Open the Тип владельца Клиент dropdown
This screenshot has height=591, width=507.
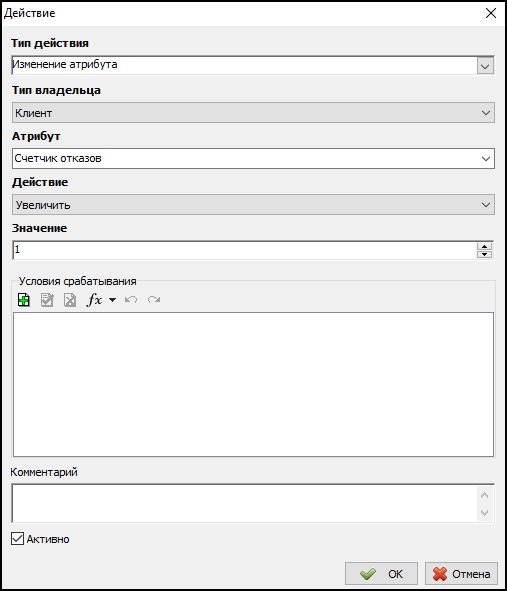click(253, 112)
